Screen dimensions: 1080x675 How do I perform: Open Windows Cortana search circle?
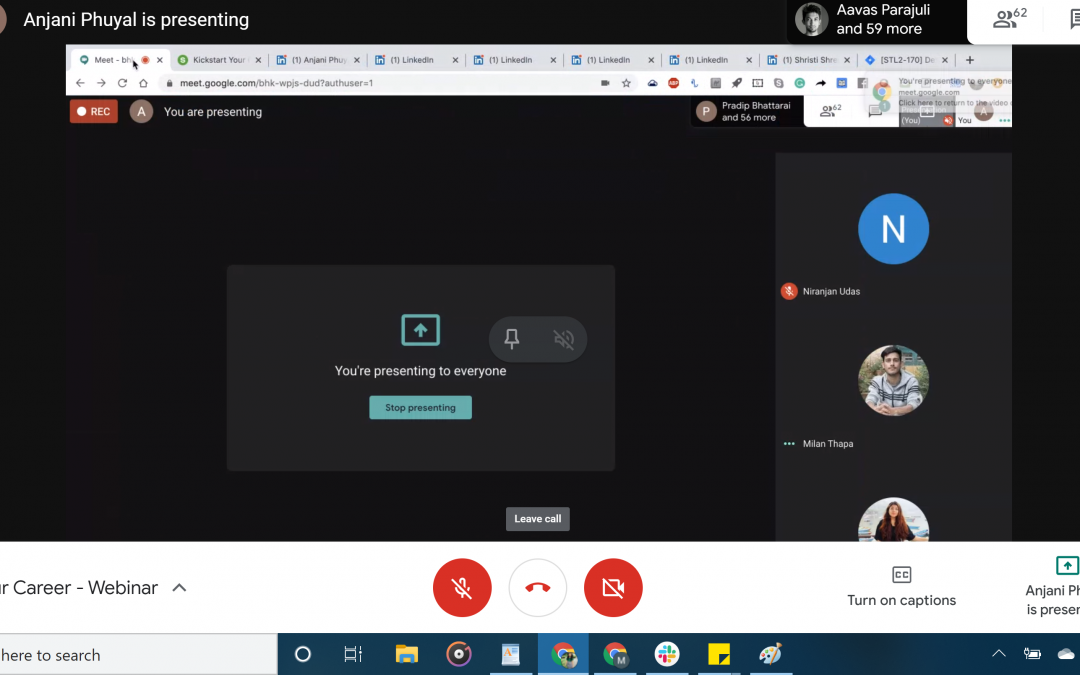click(302, 654)
